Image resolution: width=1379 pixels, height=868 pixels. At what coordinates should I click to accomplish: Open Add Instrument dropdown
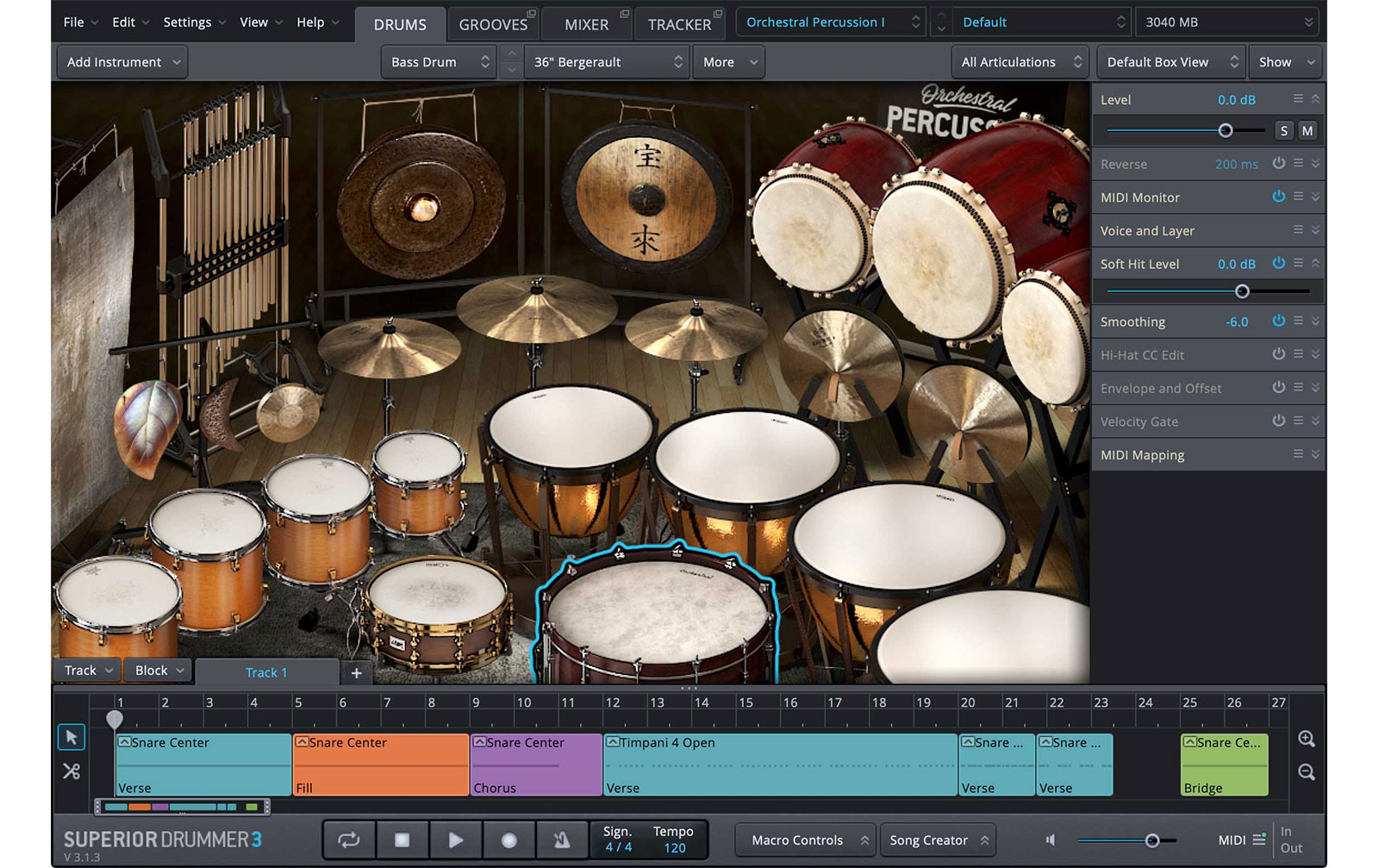click(122, 62)
